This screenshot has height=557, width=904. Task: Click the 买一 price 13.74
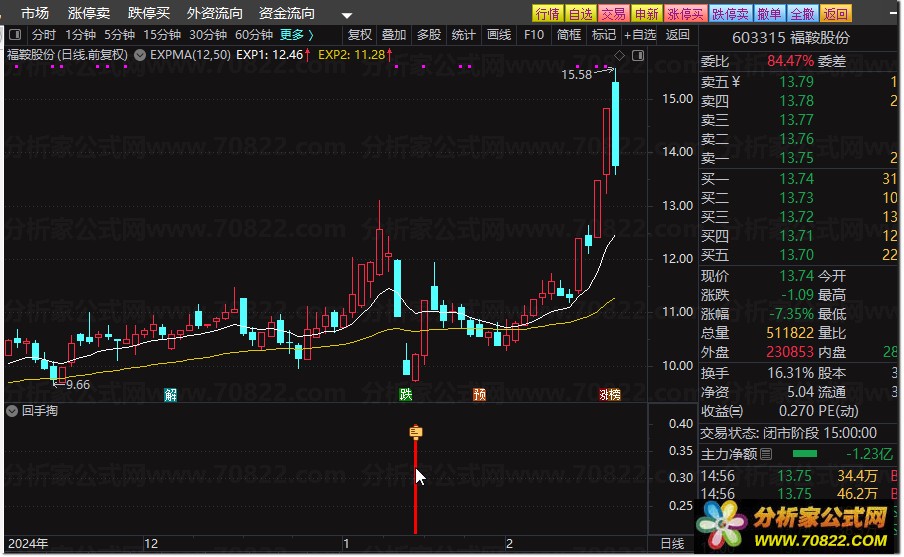(x=796, y=179)
